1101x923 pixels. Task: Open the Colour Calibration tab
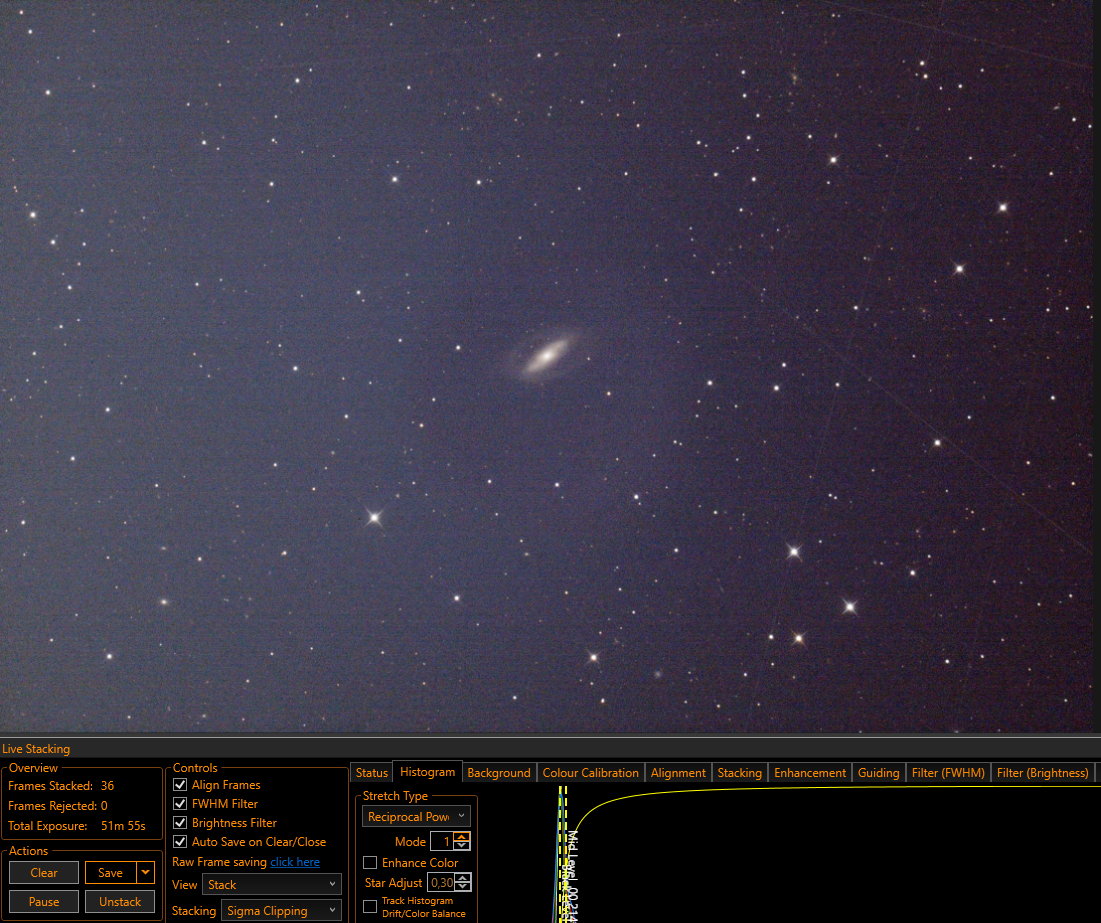point(591,773)
